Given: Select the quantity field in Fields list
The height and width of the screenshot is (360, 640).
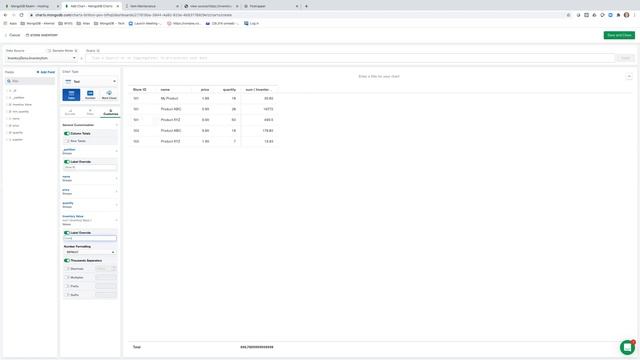Looking at the screenshot, I should (x=17, y=132).
